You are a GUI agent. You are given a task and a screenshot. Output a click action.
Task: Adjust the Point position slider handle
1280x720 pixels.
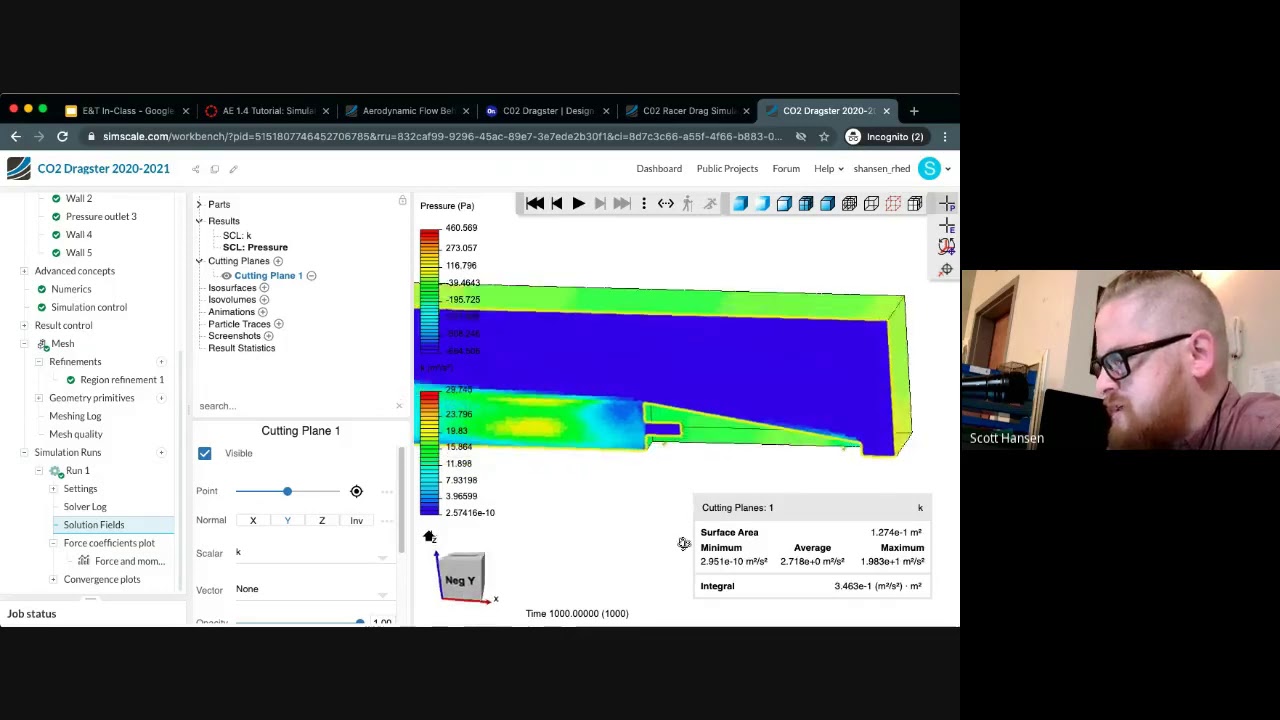(287, 491)
